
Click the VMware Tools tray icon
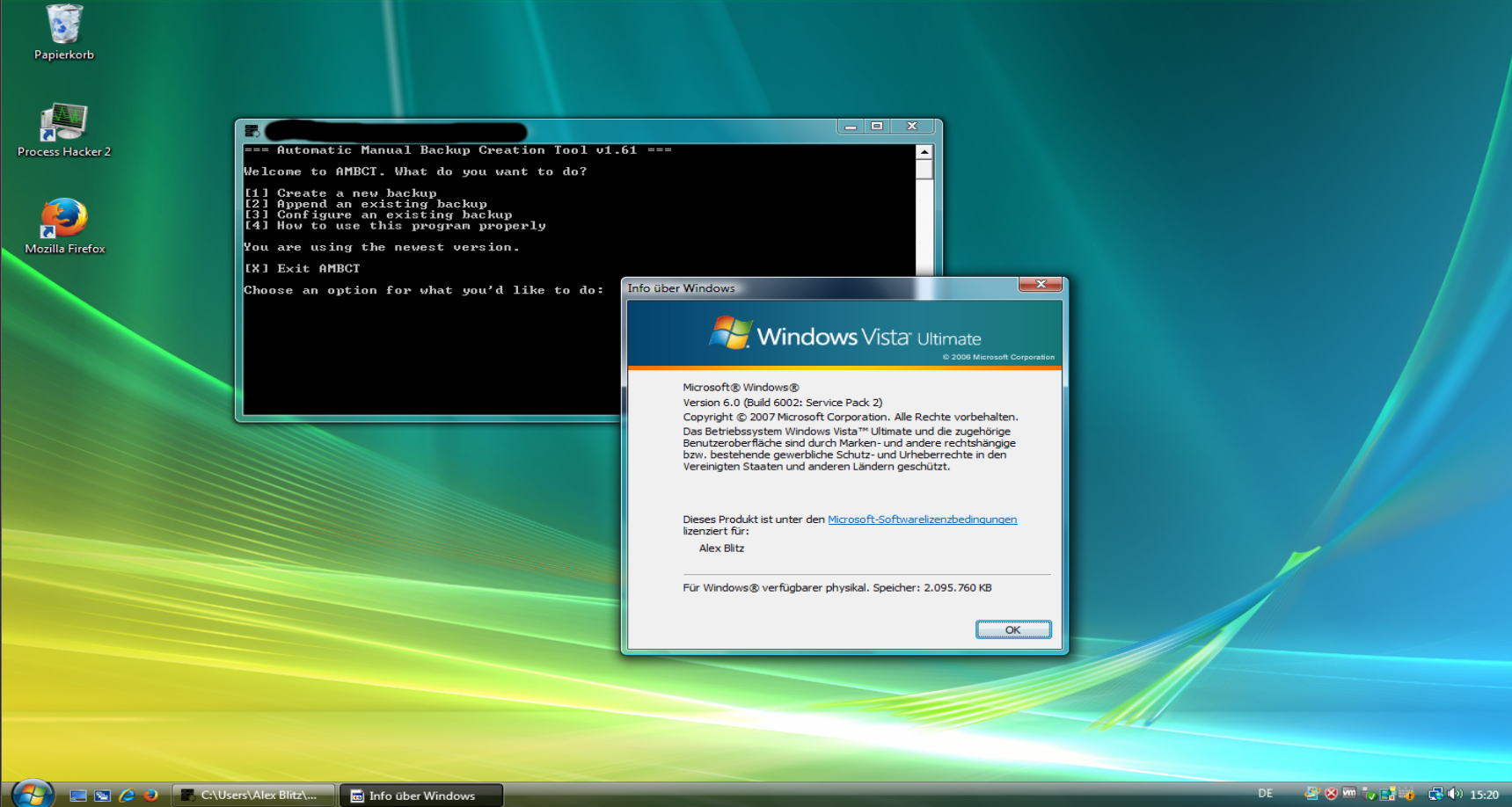tap(1349, 794)
